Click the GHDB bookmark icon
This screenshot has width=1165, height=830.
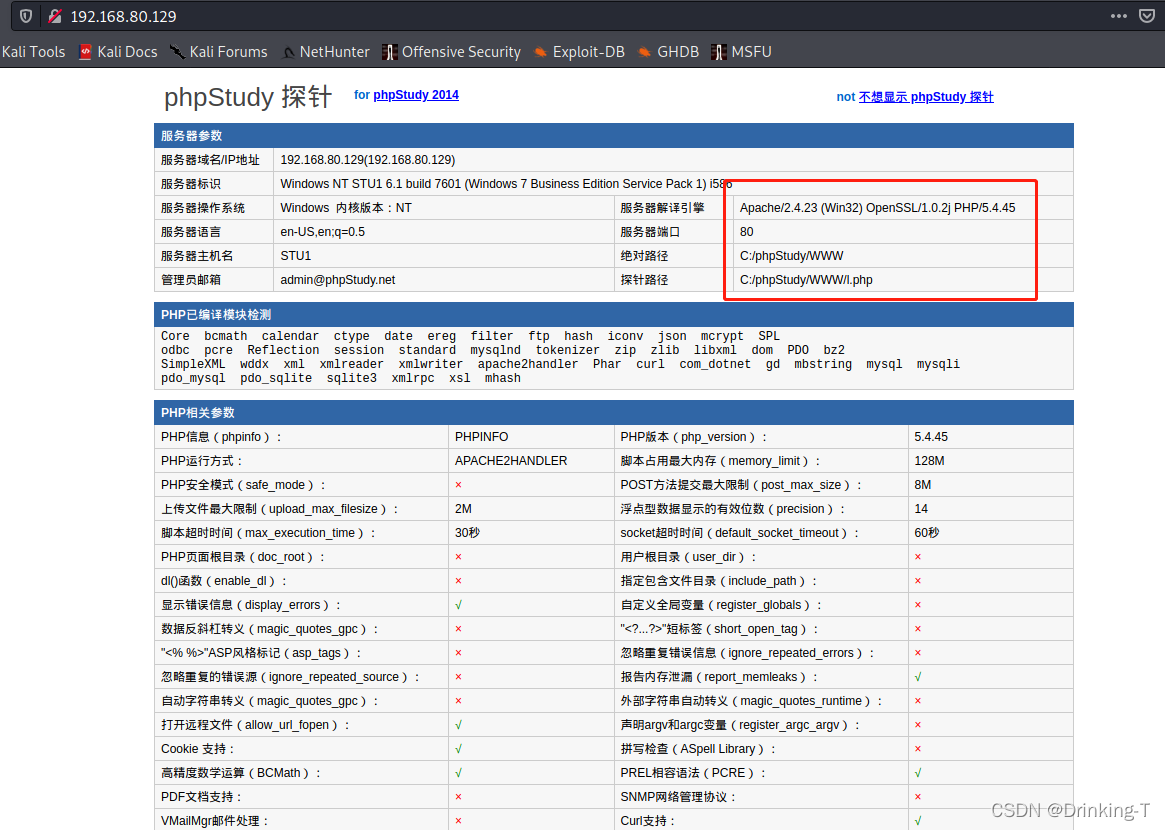click(644, 51)
